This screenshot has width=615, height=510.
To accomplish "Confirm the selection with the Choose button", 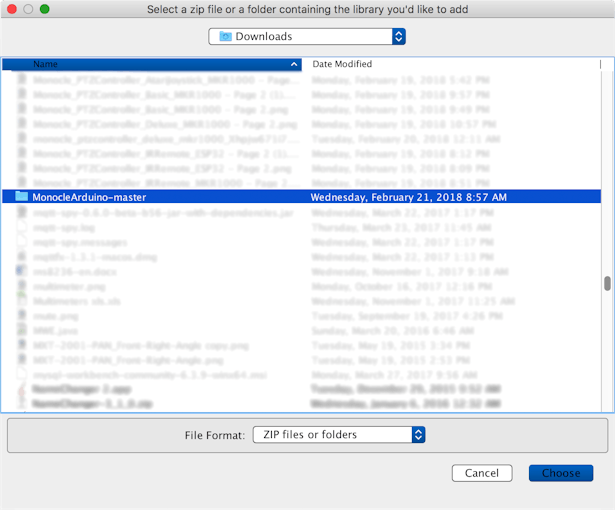I will point(561,473).
